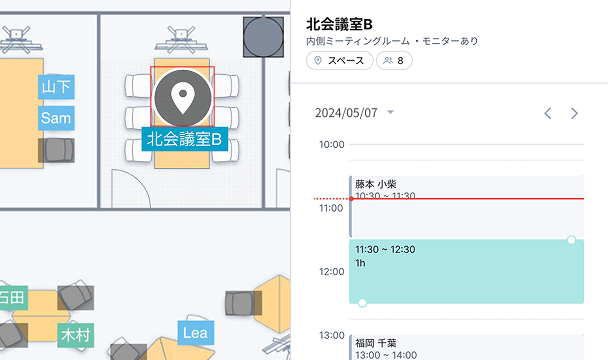Open the 福岡 千葉 13:00 booking
Screen dimensions: 608x360
(466, 348)
